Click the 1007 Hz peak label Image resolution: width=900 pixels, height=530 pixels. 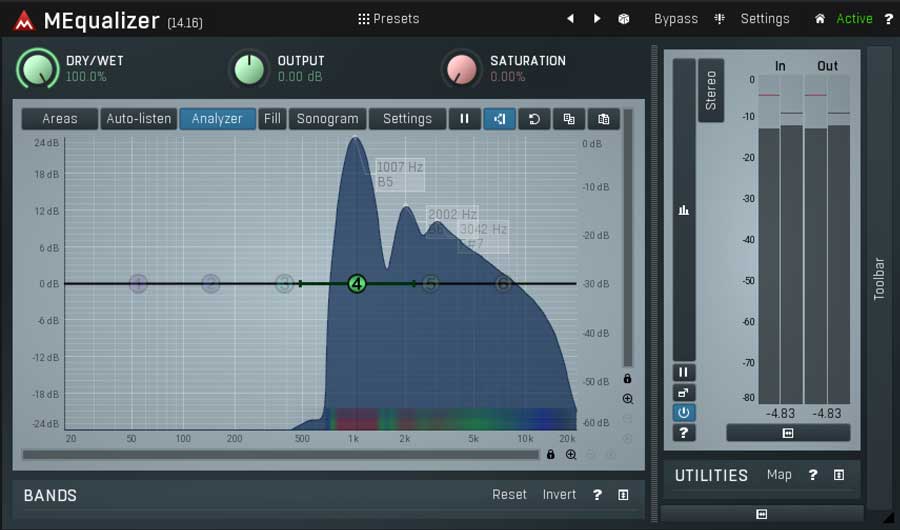[x=400, y=175]
